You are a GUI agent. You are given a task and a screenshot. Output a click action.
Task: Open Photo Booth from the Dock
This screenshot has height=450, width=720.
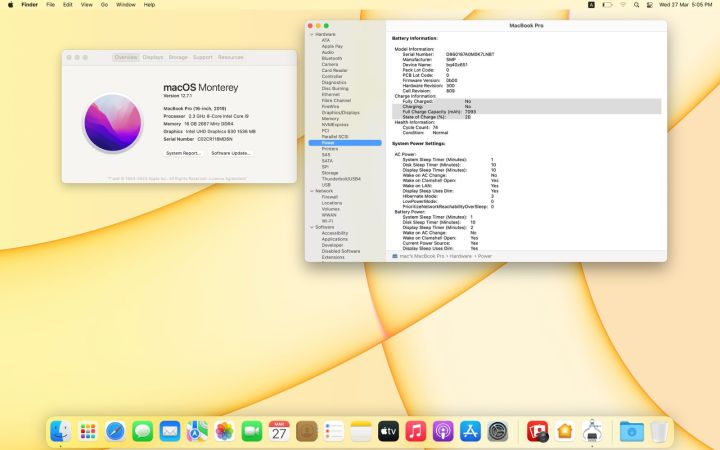tap(537, 431)
